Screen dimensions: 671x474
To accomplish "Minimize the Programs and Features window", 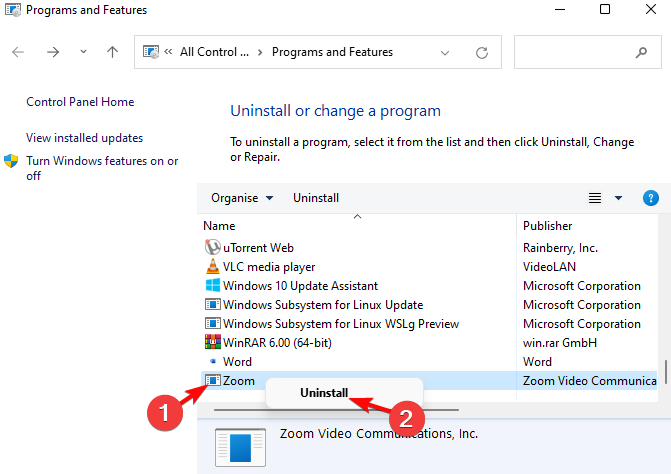I will coord(560,9).
